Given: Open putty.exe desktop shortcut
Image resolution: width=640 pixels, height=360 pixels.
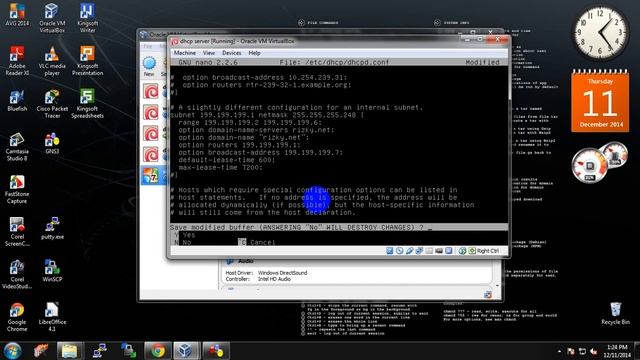Looking at the screenshot, I should (52, 229).
